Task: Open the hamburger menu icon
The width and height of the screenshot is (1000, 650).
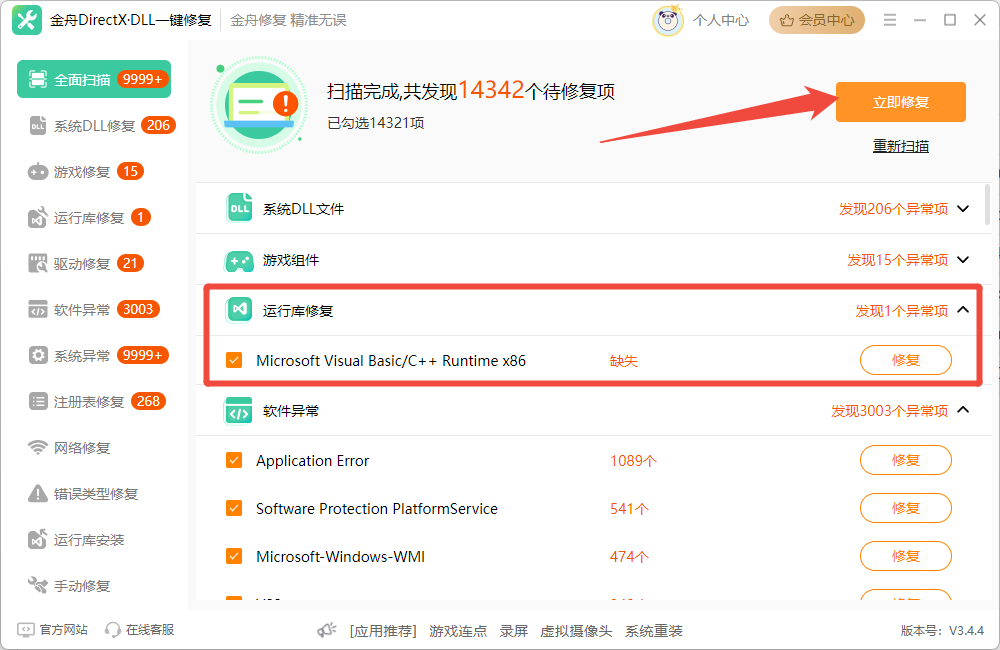Action: point(890,20)
